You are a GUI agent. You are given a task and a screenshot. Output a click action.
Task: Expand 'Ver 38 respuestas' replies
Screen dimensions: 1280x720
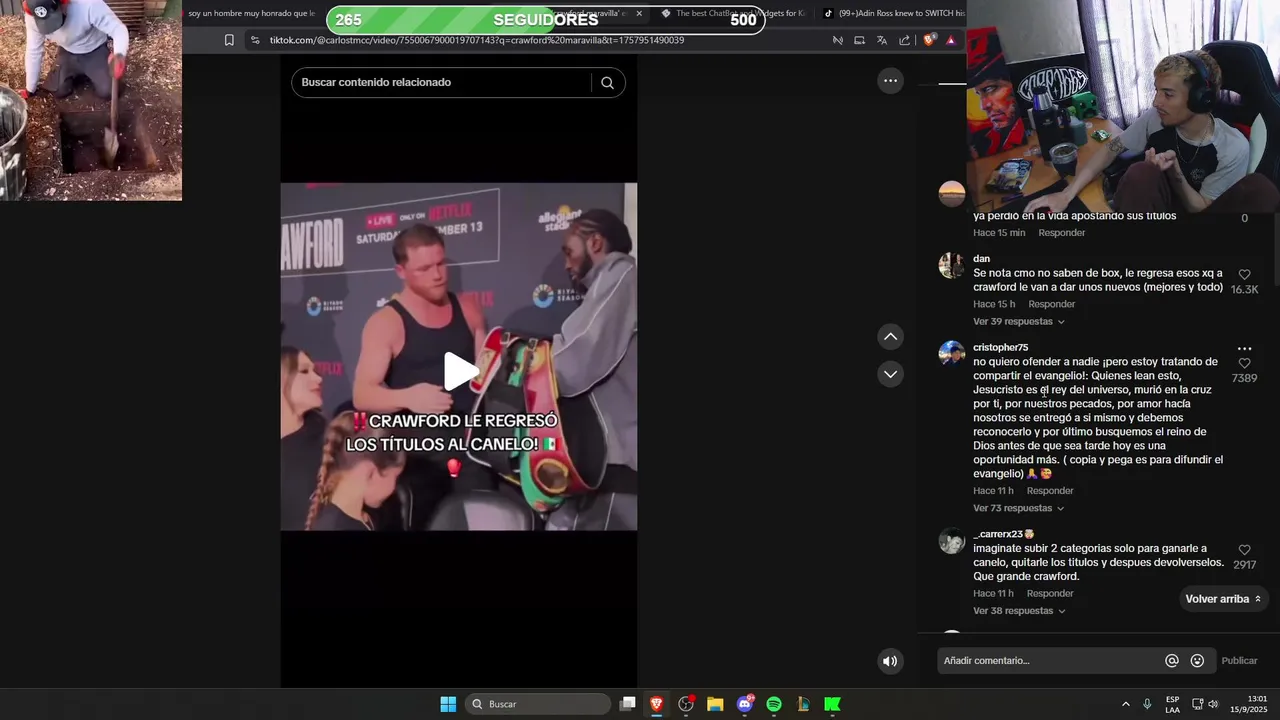click(x=1019, y=611)
